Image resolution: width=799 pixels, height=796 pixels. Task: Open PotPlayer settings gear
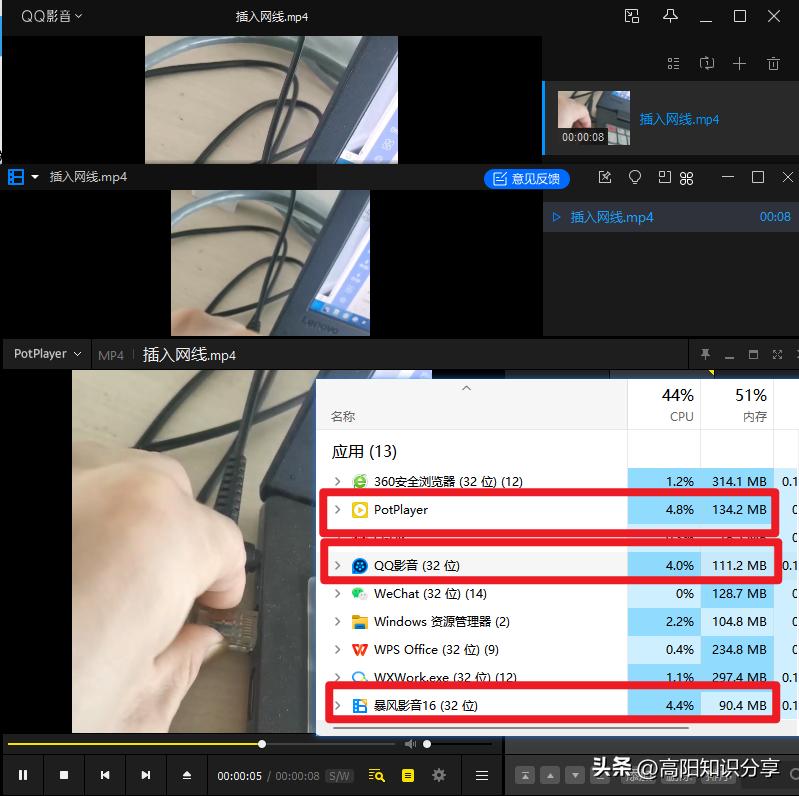pos(438,775)
